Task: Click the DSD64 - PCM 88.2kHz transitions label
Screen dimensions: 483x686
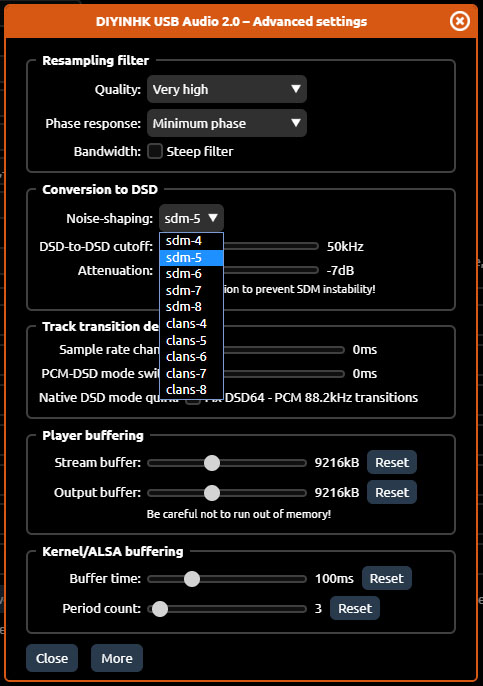Action: tap(321, 398)
